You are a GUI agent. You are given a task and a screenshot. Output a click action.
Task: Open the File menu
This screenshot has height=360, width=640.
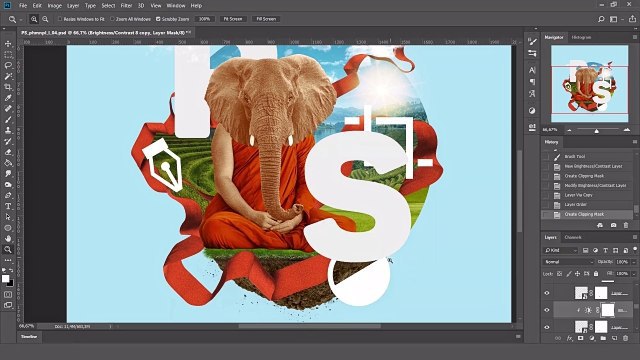tap(23, 6)
